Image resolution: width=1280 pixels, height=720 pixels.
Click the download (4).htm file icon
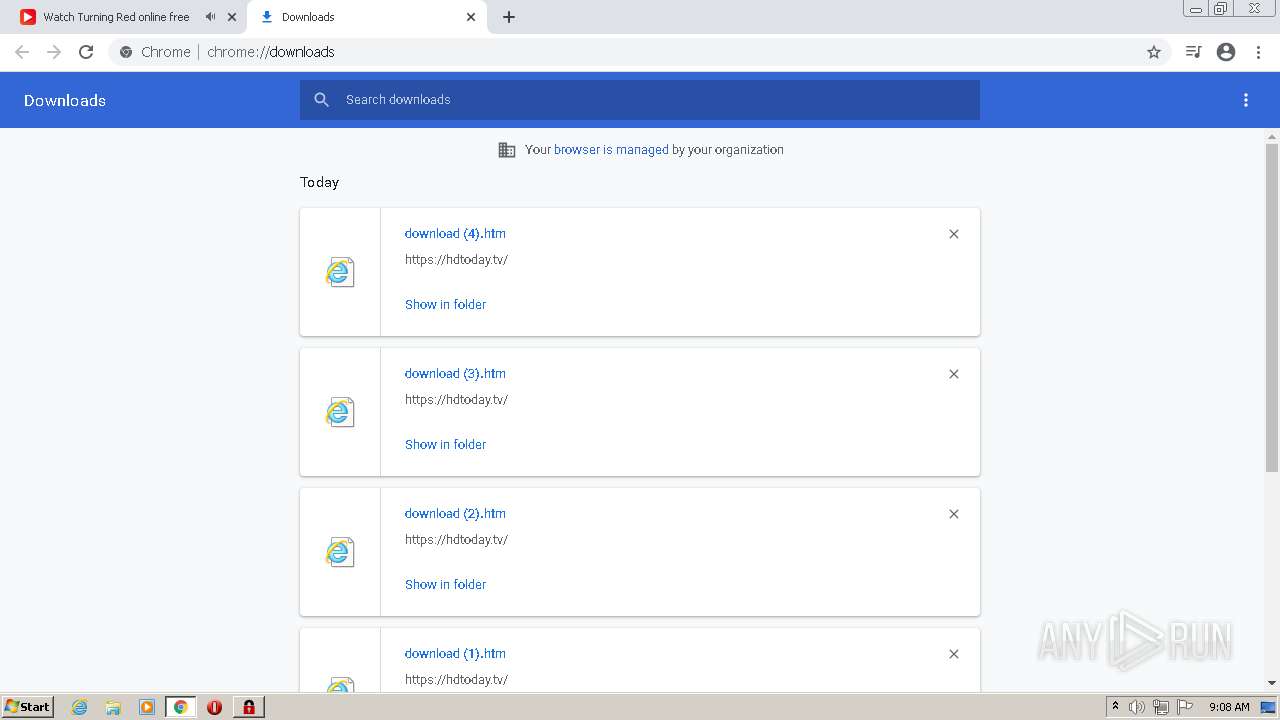pos(340,272)
